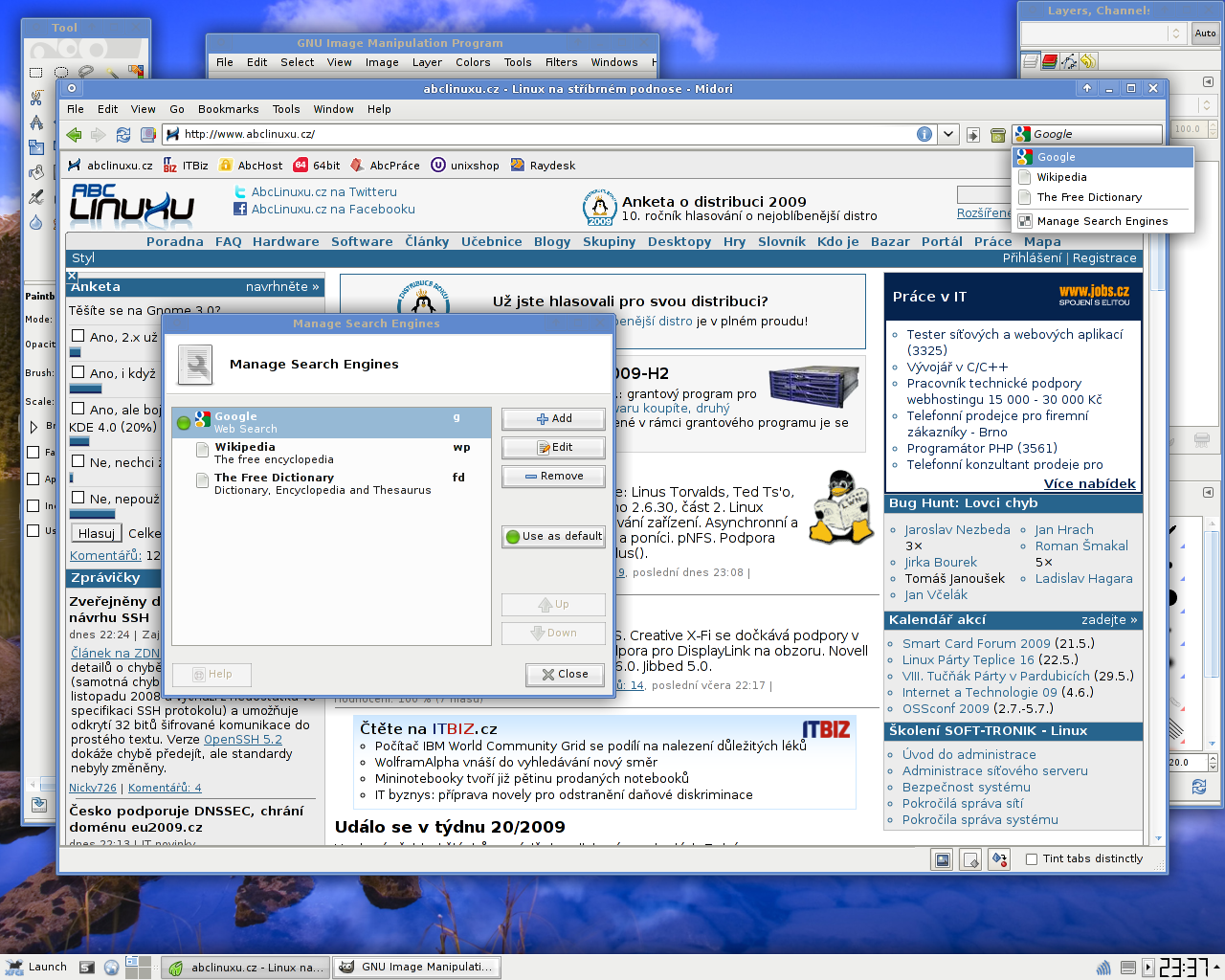Click the Edit button in search engines dialog
This screenshot has width=1225, height=980.
[554, 447]
